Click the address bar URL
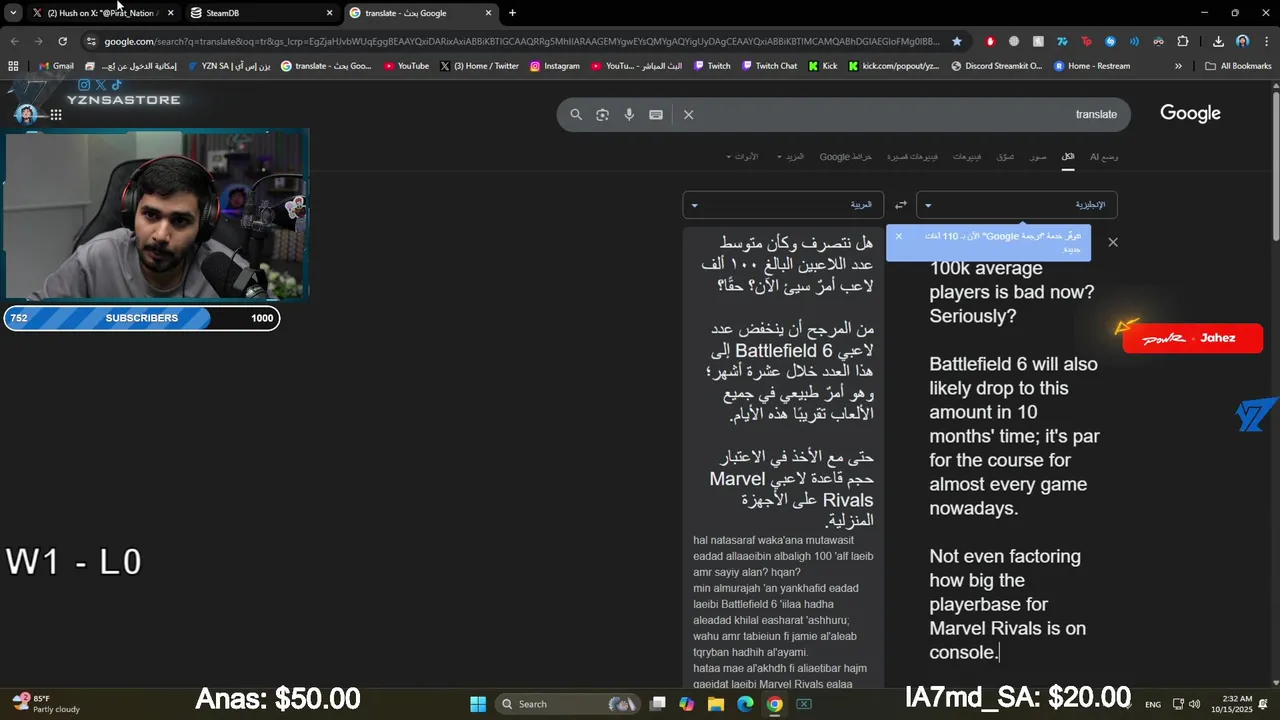This screenshot has width=1280, height=720. 522,41
